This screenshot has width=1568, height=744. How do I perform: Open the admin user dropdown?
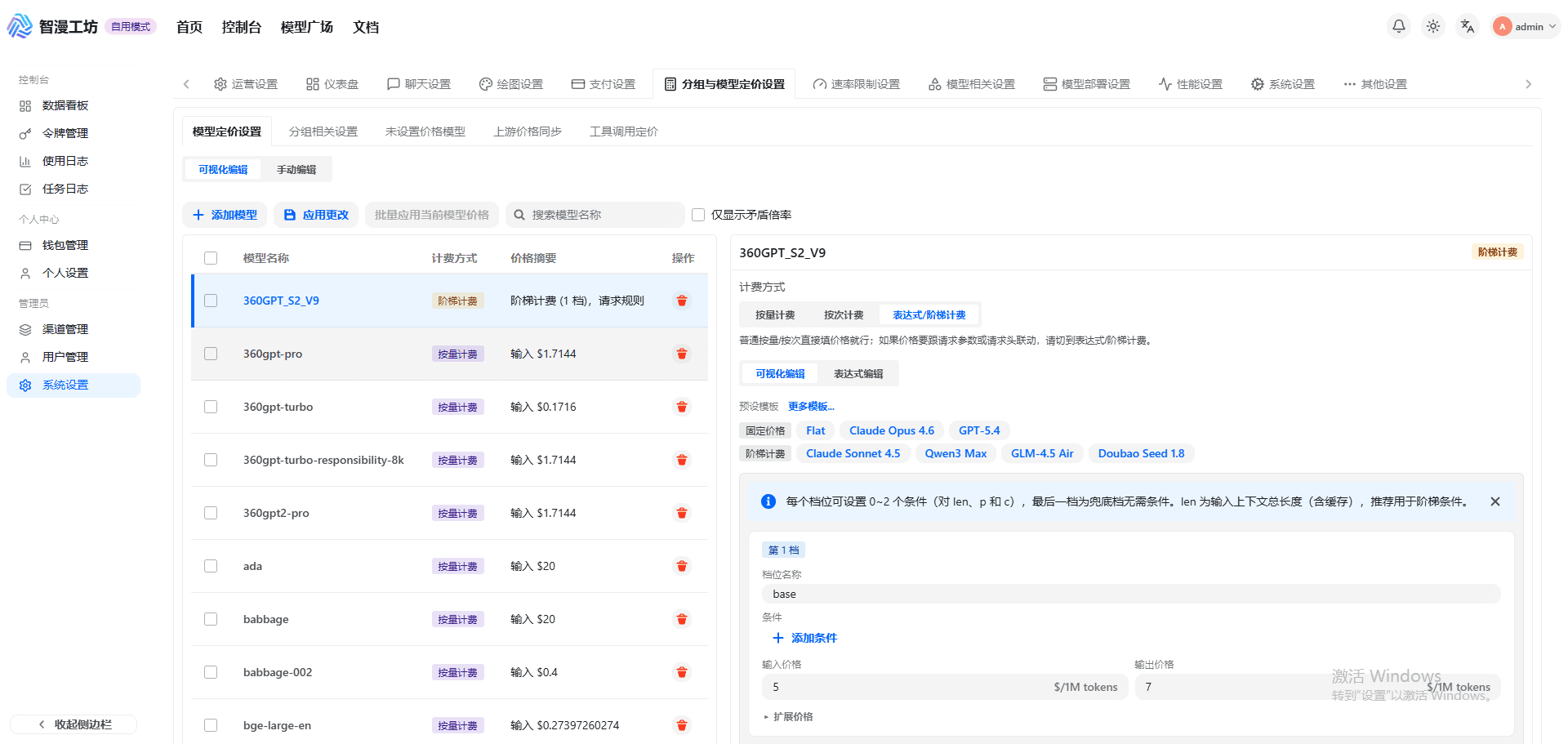[1525, 26]
